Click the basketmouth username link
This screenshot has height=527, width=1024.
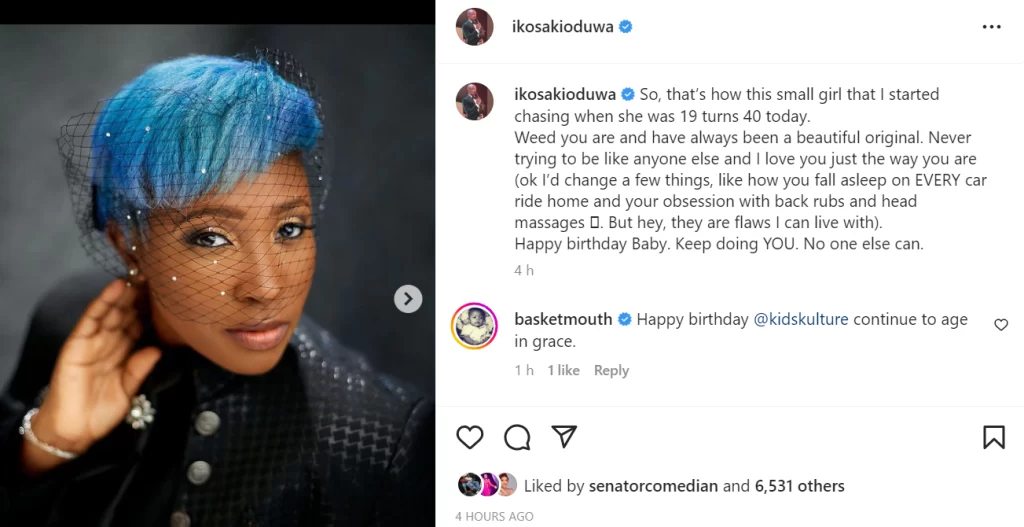[563, 320]
